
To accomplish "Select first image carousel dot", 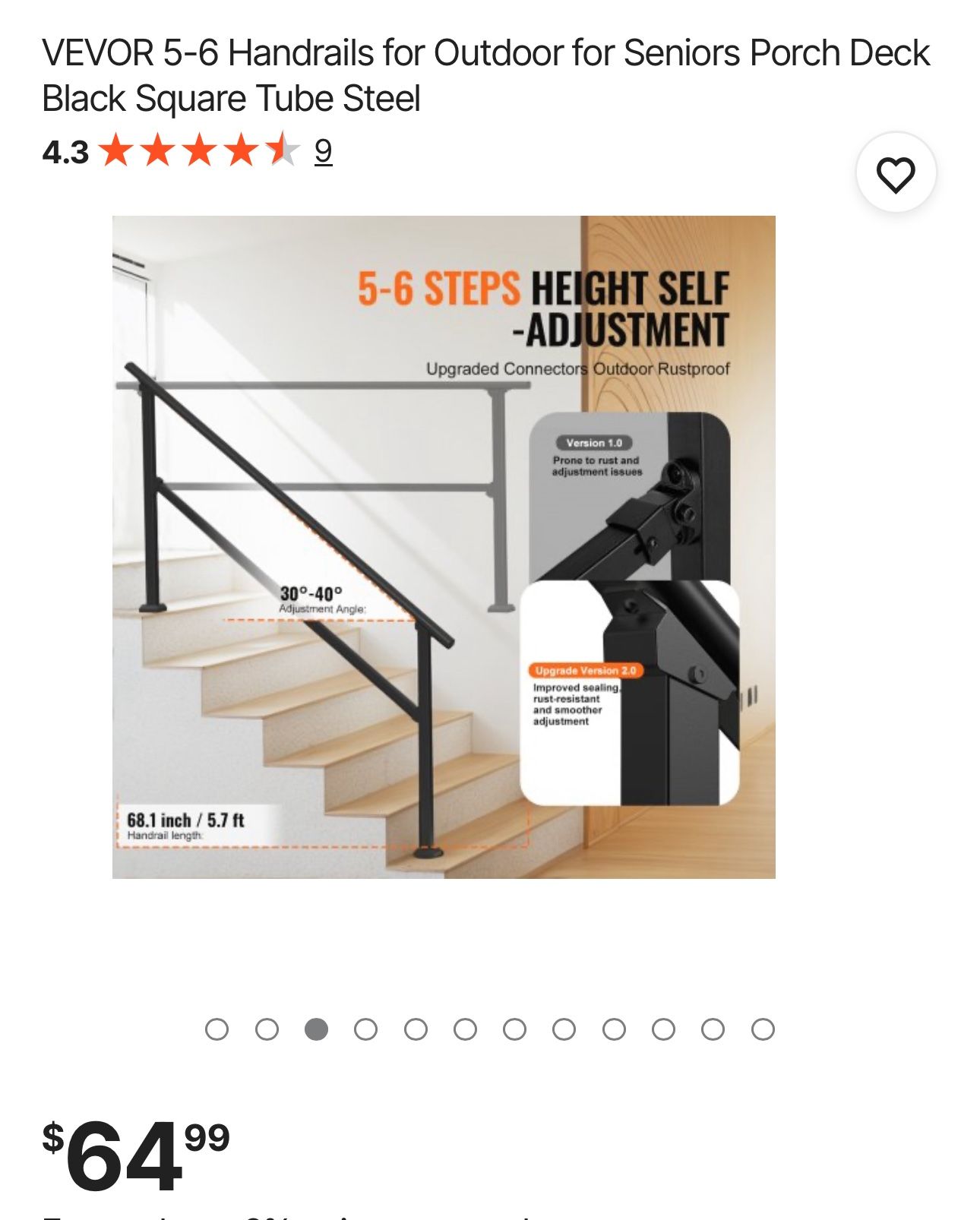I will pos(217,1029).
